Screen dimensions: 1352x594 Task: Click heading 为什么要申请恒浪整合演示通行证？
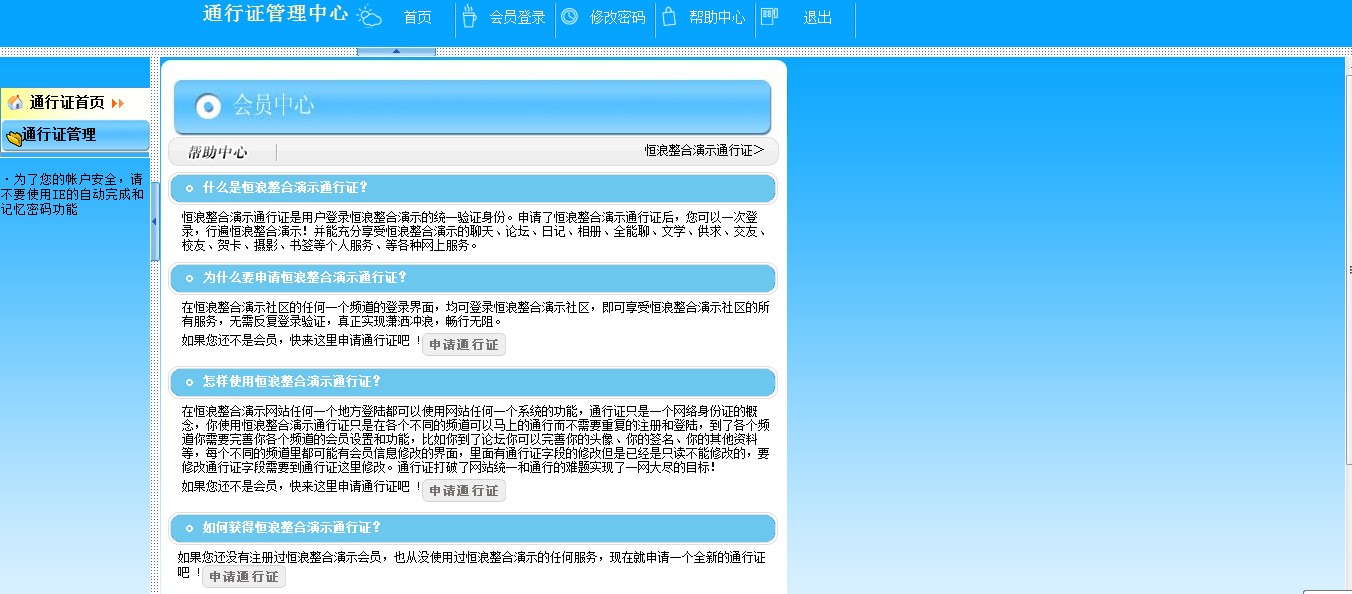click(305, 278)
